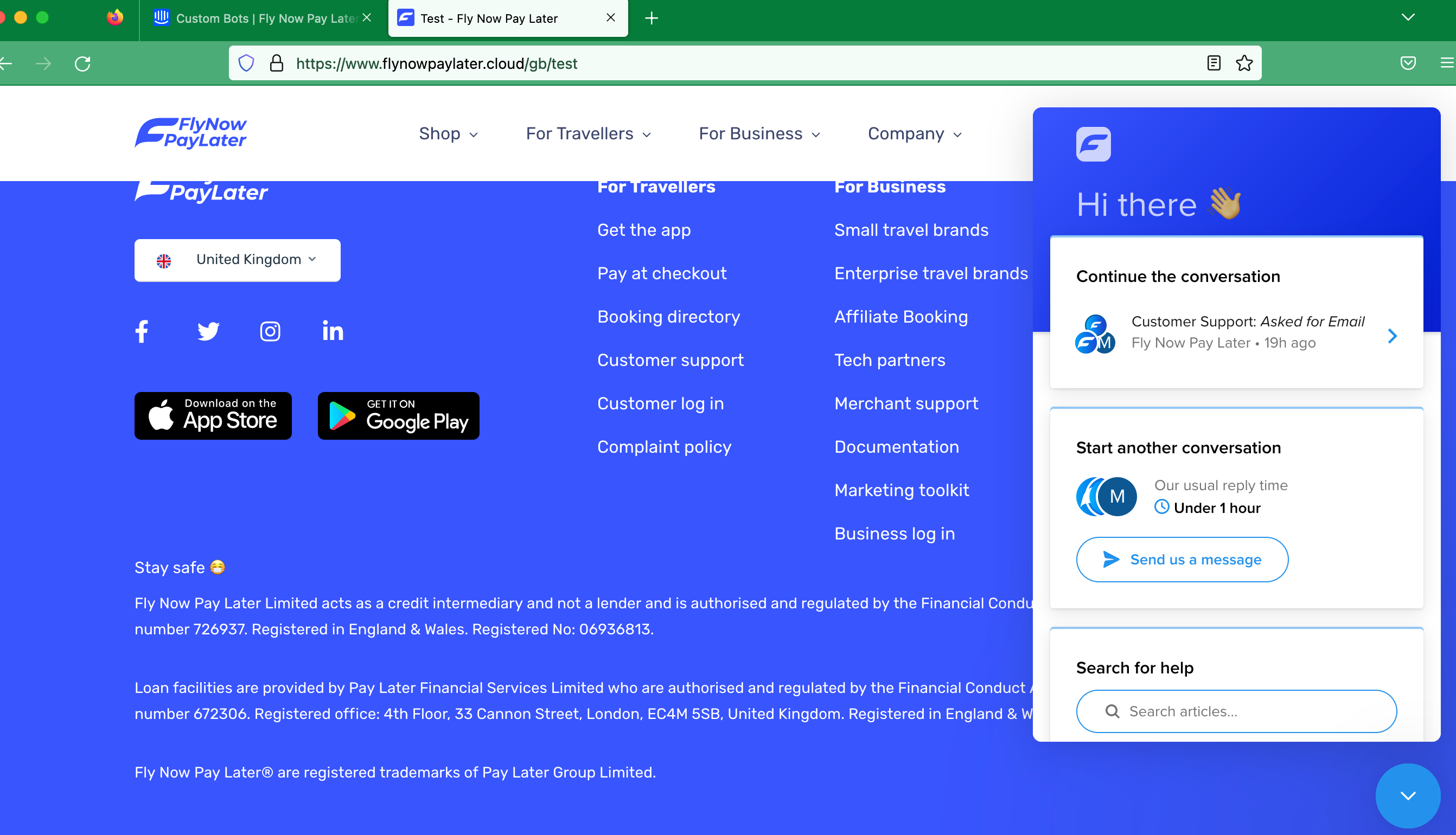Image resolution: width=1456 pixels, height=835 pixels.
Task: Click the Search articles input field
Action: tap(1236, 711)
